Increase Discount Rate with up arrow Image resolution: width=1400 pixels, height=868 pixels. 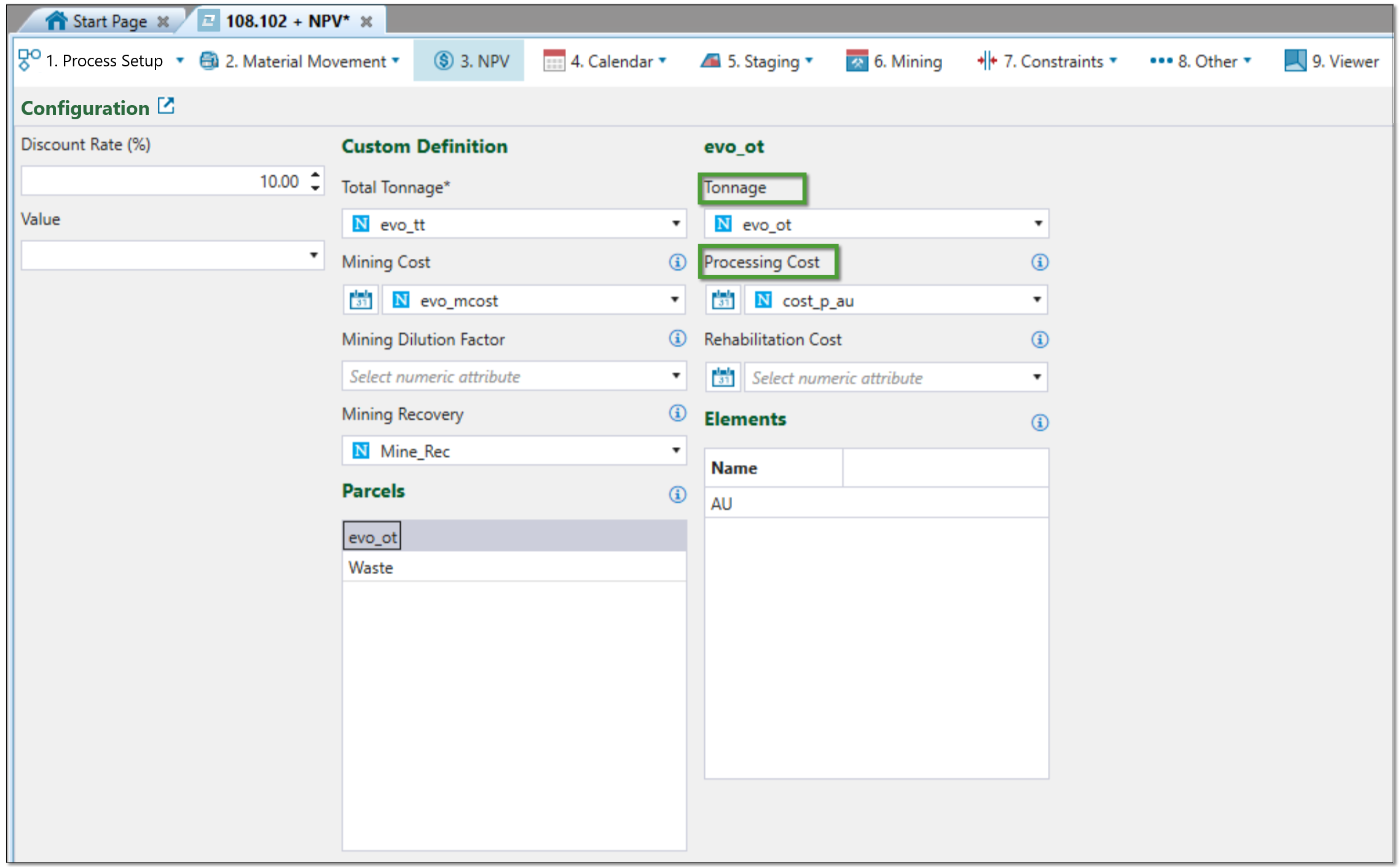coord(315,175)
